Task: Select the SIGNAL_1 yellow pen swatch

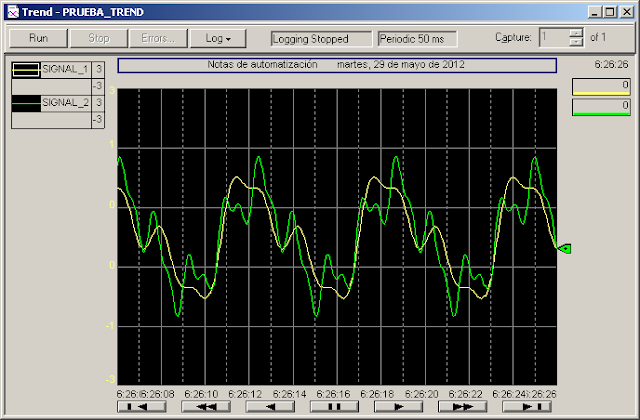Action: click(26, 70)
